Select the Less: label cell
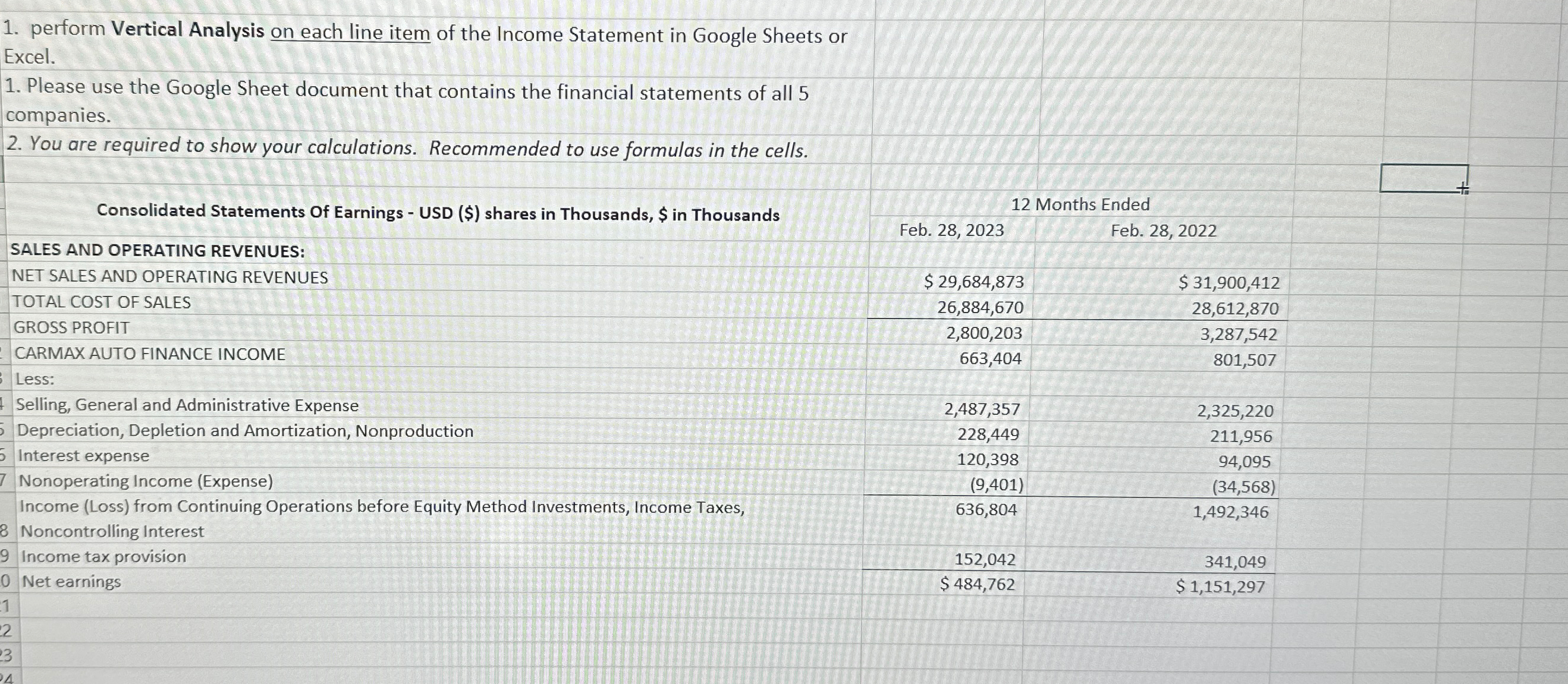The image size is (1568, 684). pyautogui.click(x=34, y=379)
